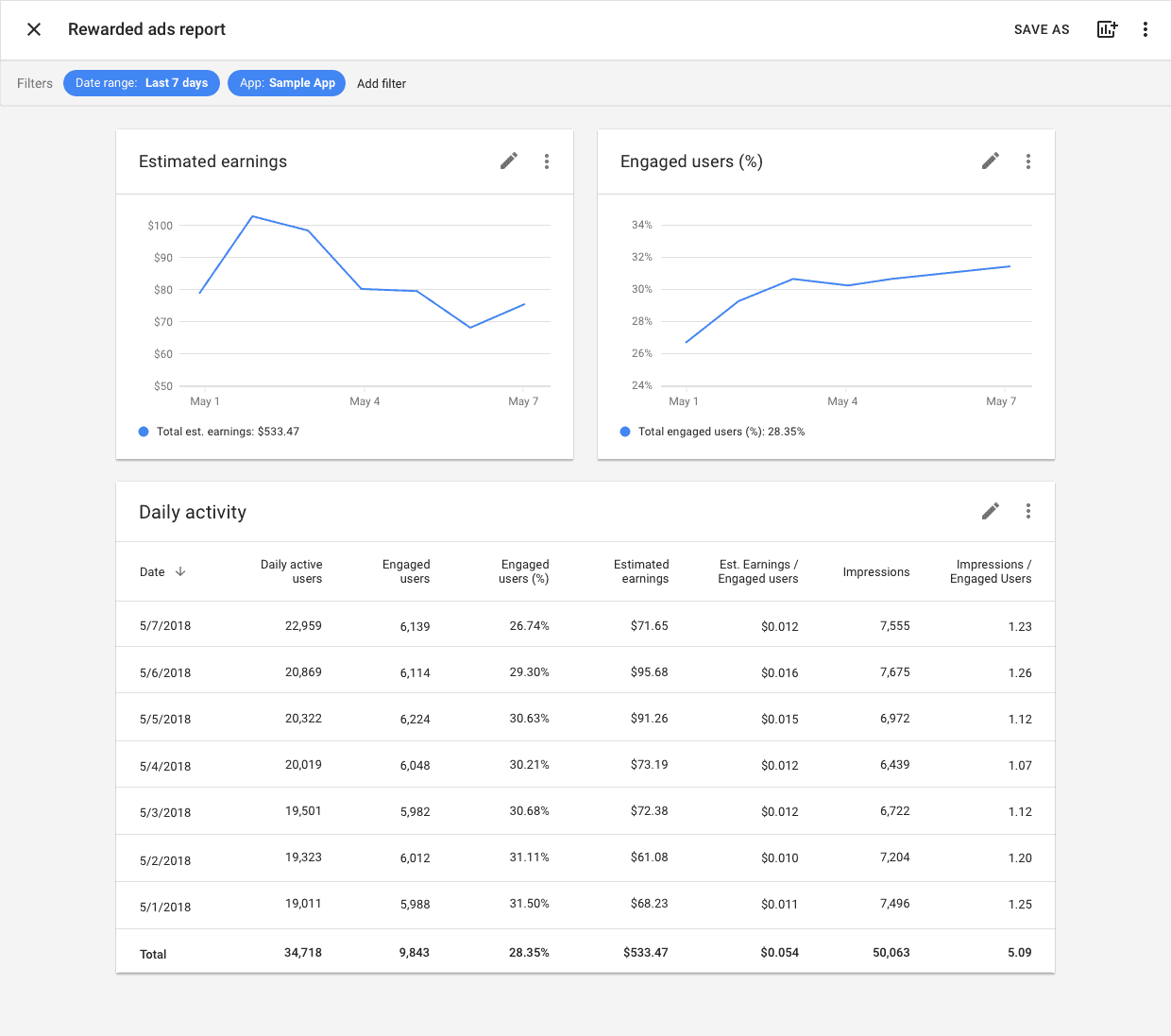Close the Rewarded ads report
Screen dimensions: 1171x1036
tap(34, 29)
